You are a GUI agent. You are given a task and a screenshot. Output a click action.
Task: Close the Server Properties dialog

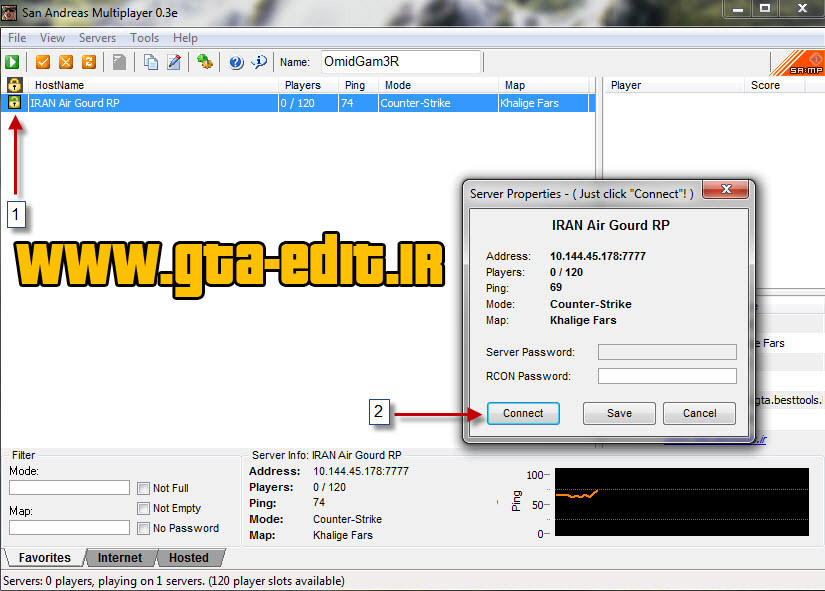pyautogui.click(x=726, y=189)
